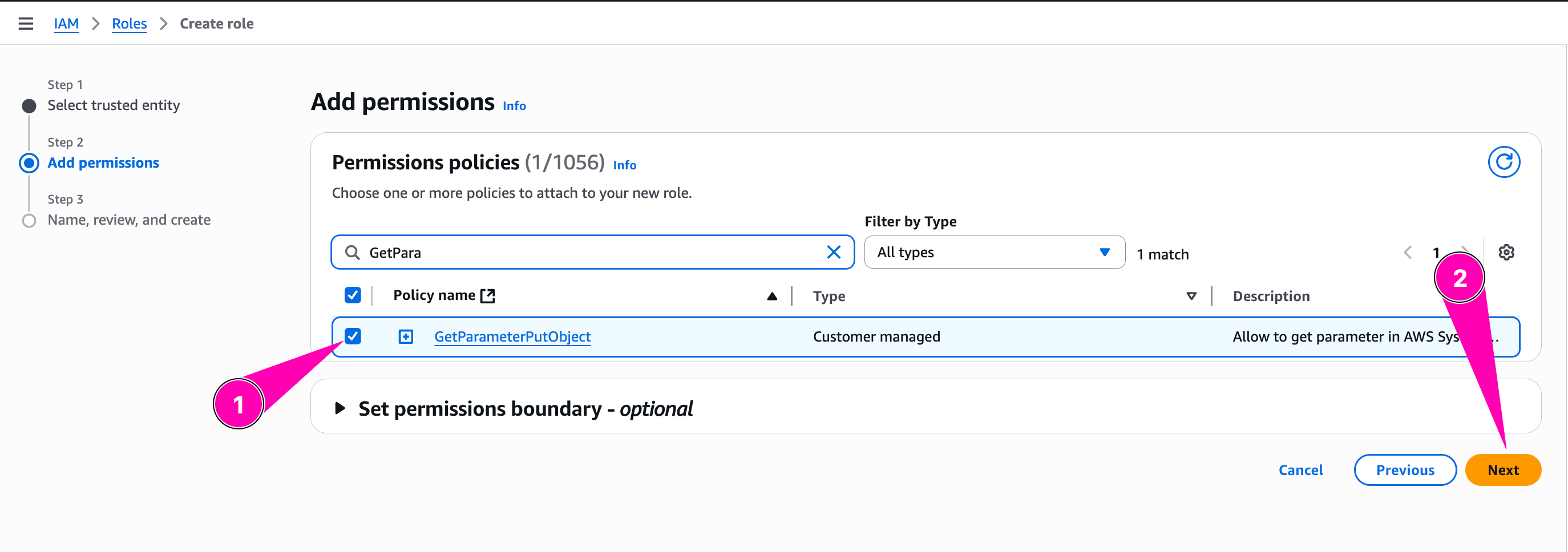This screenshot has height=552, width=1568.
Task: Go to Roles breadcrumb link
Action: coord(129,24)
